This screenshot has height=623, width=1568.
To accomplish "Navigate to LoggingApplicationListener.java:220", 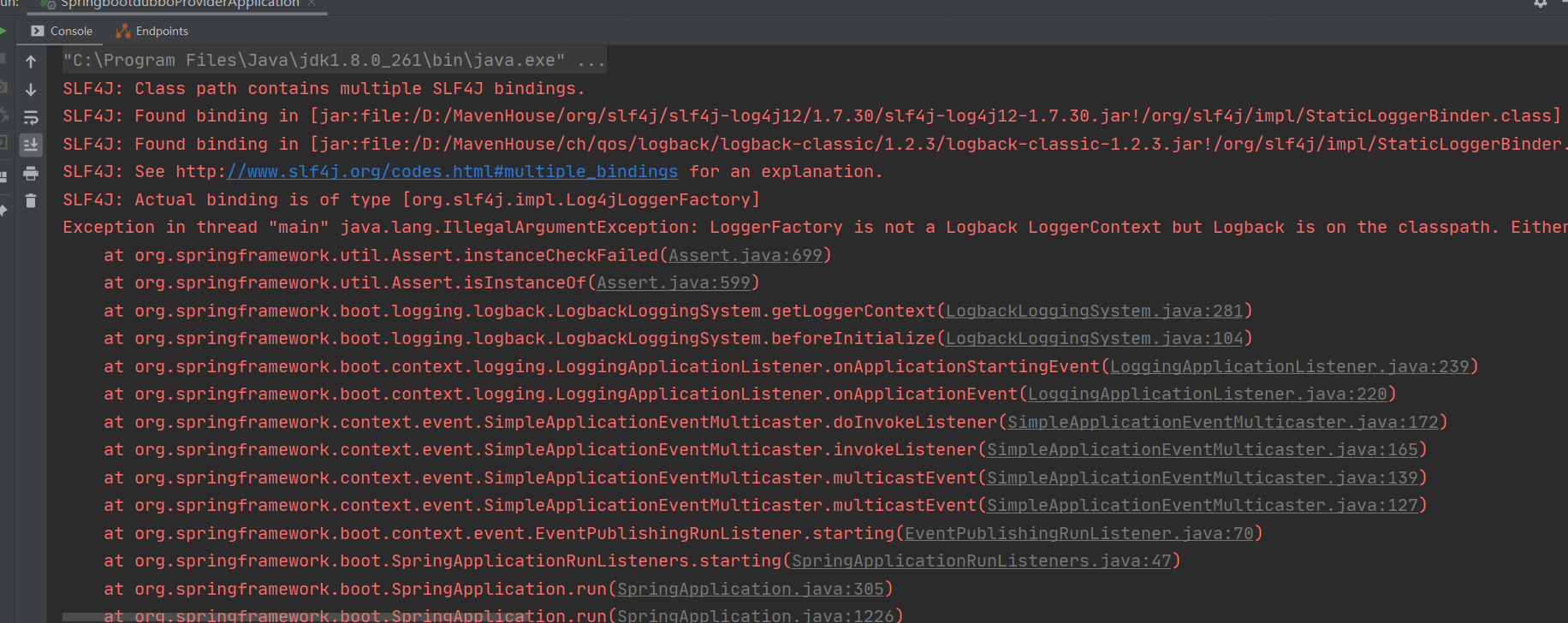I will coord(1207,395).
